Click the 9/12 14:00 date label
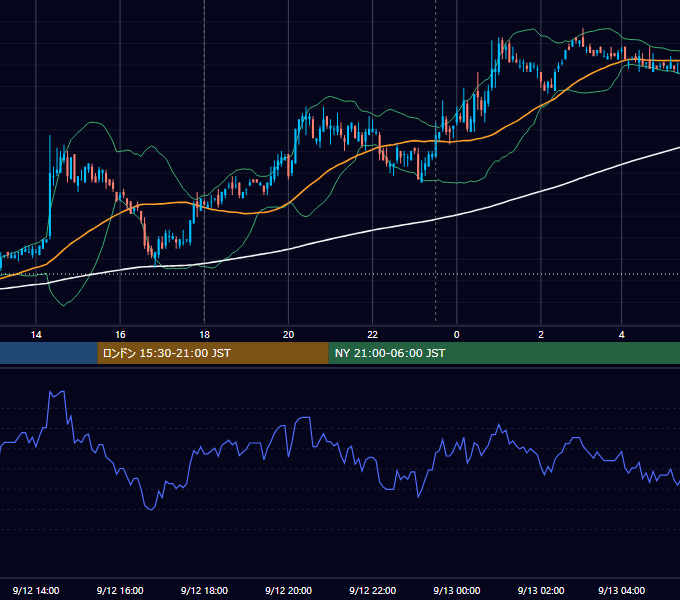Viewport: 680px width, 600px height. click(x=36, y=590)
